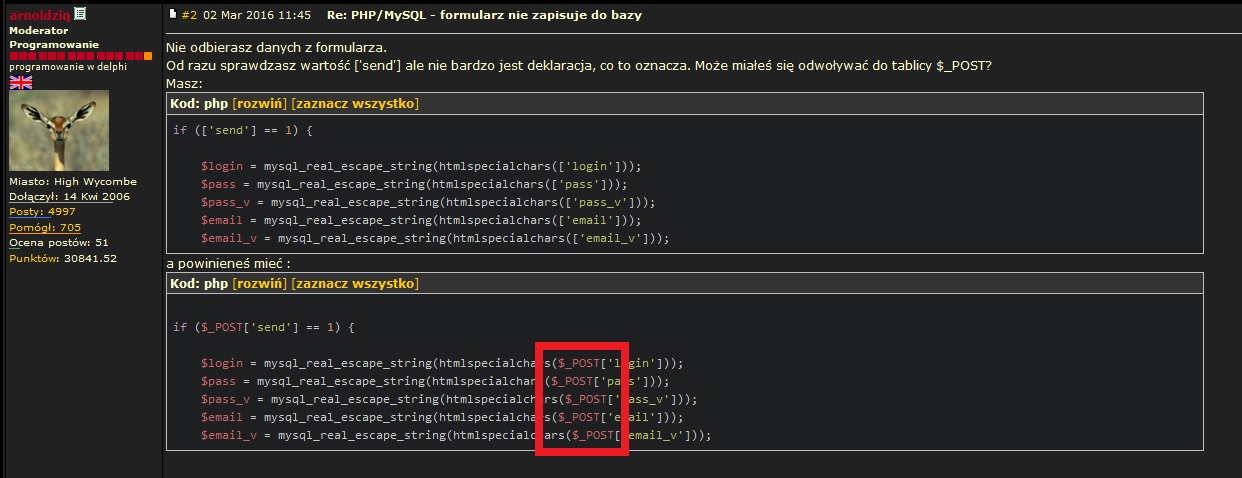The width and height of the screenshot is (1242, 478).
Task: Click the UK flag icon under the rank
Action: click(20, 82)
